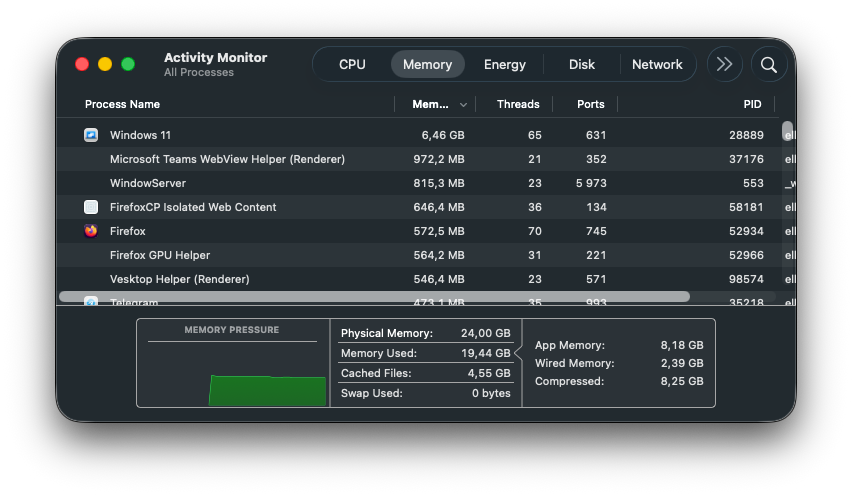Maximize window with the green button
Screen dimensions: 852x496
[x=128, y=64]
